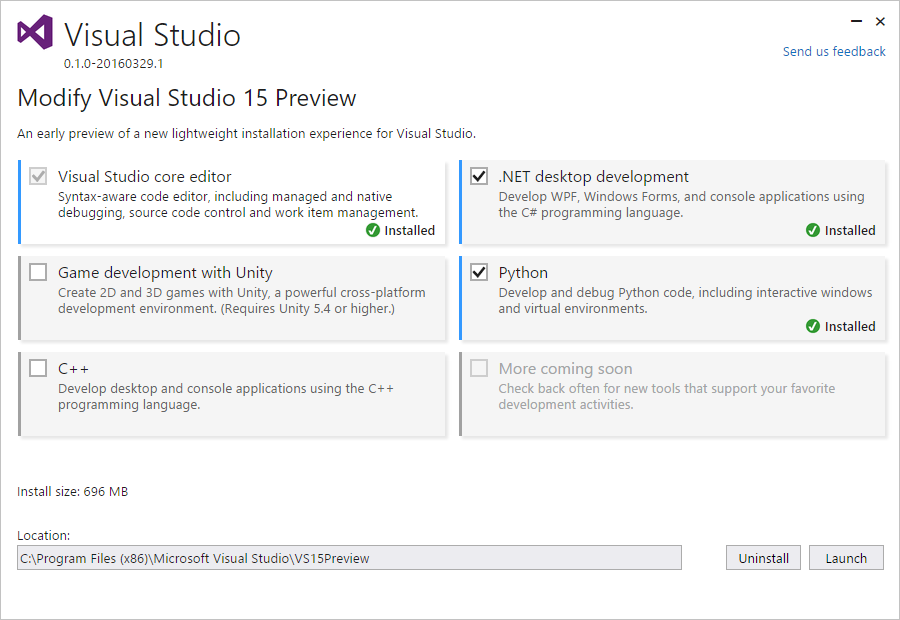Uncheck the .NET desktop development checkbox
This screenshot has height=620, width=900.
coord(479,177)
